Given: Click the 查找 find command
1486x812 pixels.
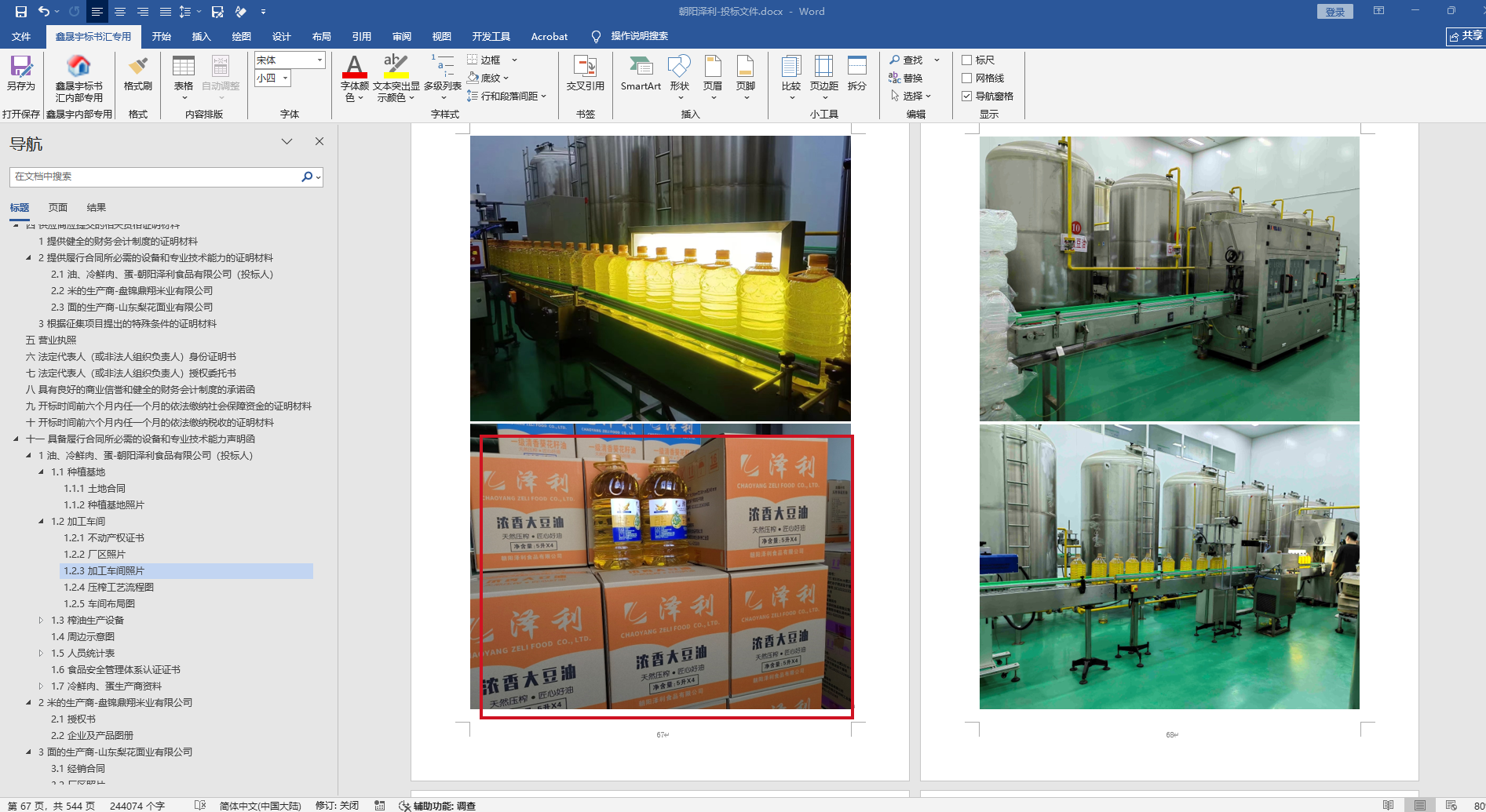Looking at the screenshot, I should pos(905,60).
